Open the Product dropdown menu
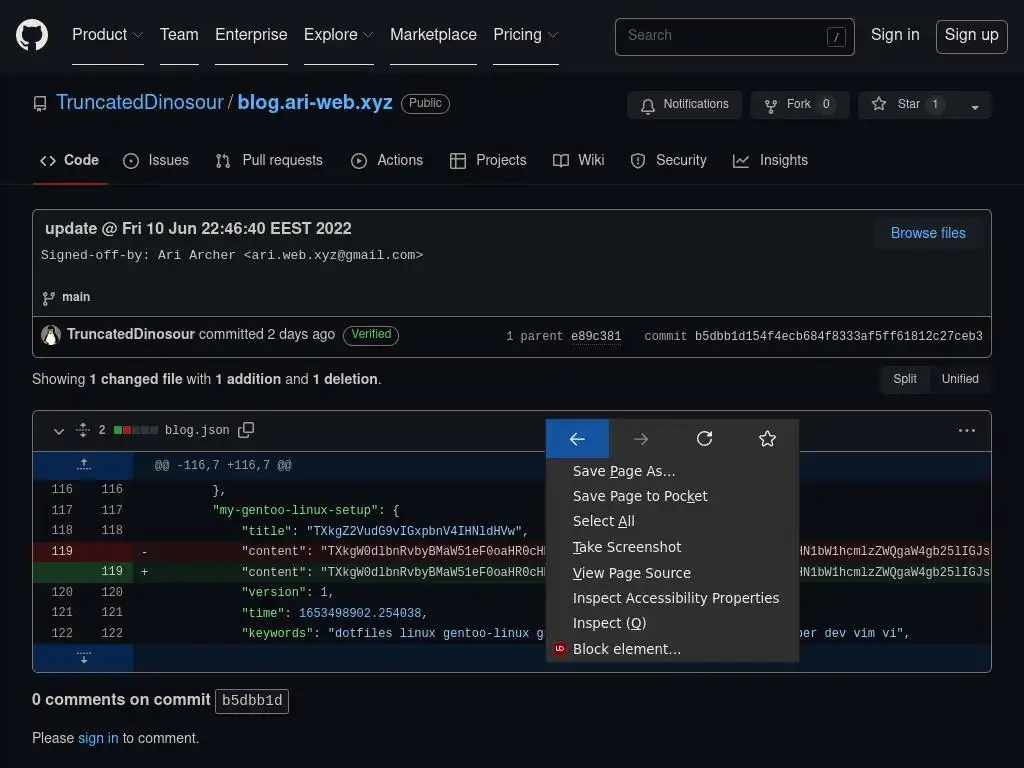1024x768 pixels. point(108,35)
